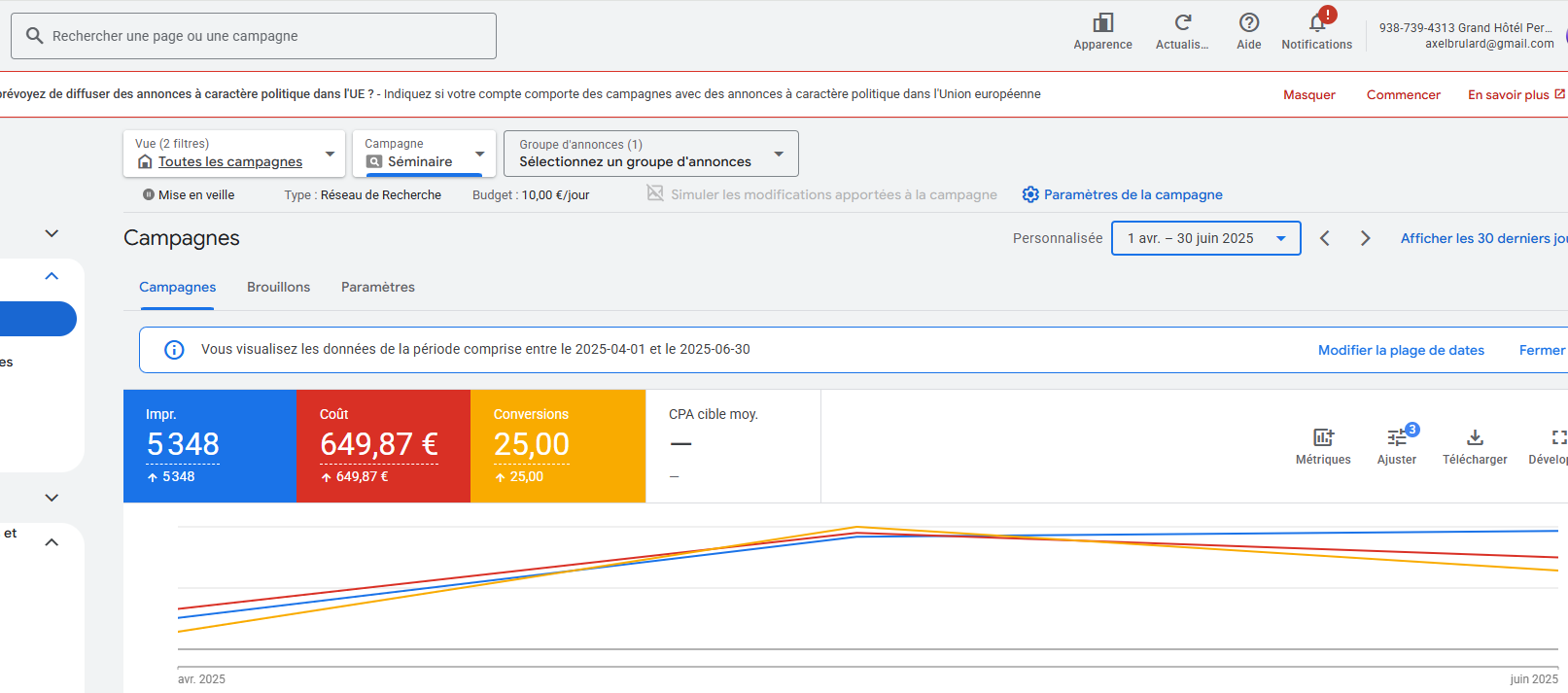Toggle the blue Impr. metric card
This screenshot has height=693, width=1568.
[x=210, y=446]
